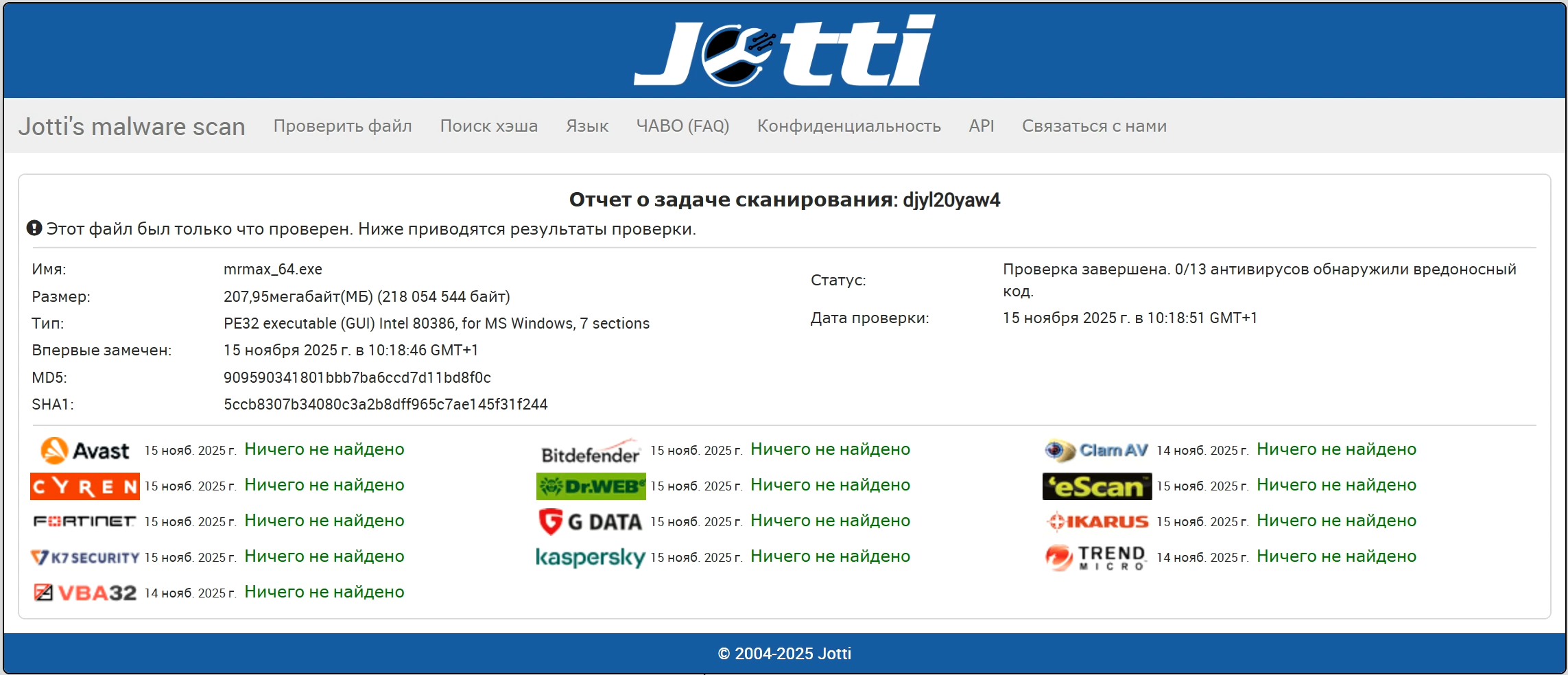Image resolution: width=1568 pixels, height=675 pixels.
Task: Expand the Язык language menu
Action: pos(587,126)
